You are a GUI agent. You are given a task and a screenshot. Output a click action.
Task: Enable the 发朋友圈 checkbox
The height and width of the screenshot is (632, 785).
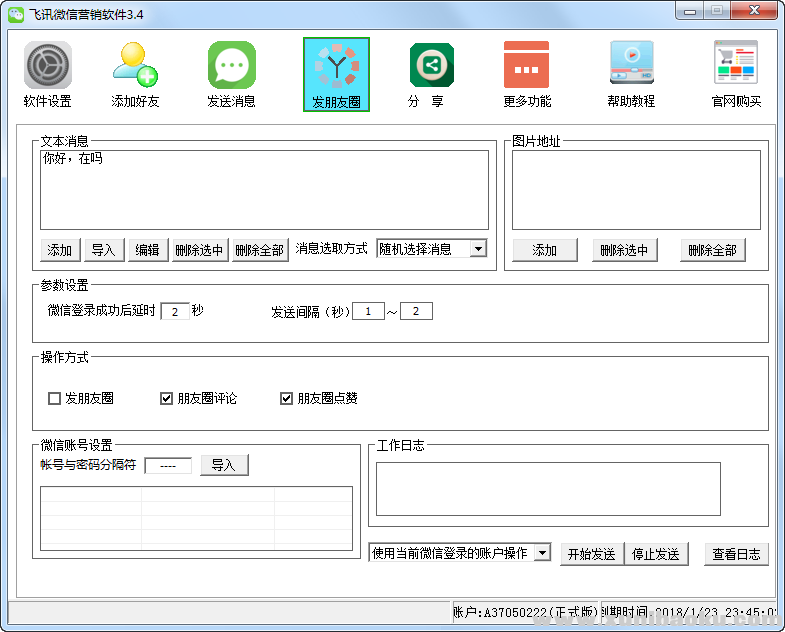pos(55,399)
